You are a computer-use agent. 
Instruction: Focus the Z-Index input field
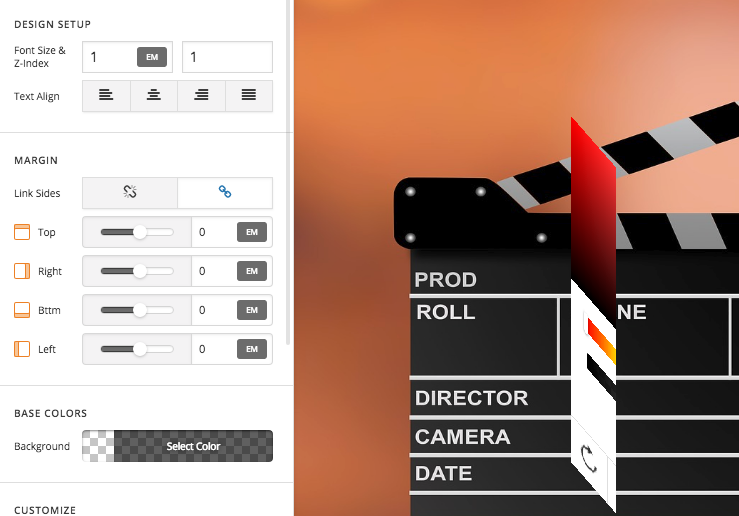click(x=227, y=57)
